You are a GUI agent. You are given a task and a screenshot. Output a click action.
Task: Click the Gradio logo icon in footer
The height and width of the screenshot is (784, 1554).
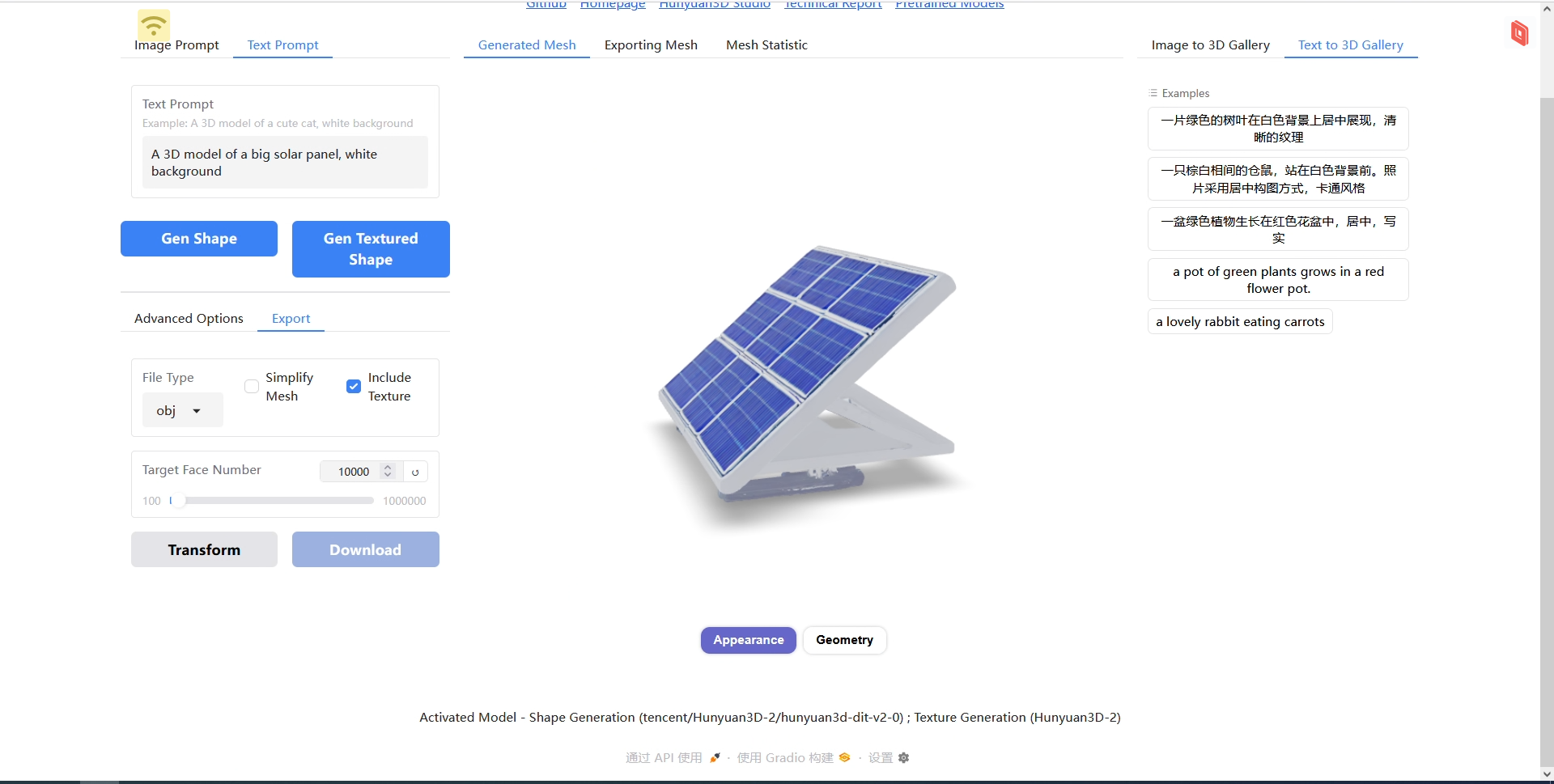[x=844, y=758]
